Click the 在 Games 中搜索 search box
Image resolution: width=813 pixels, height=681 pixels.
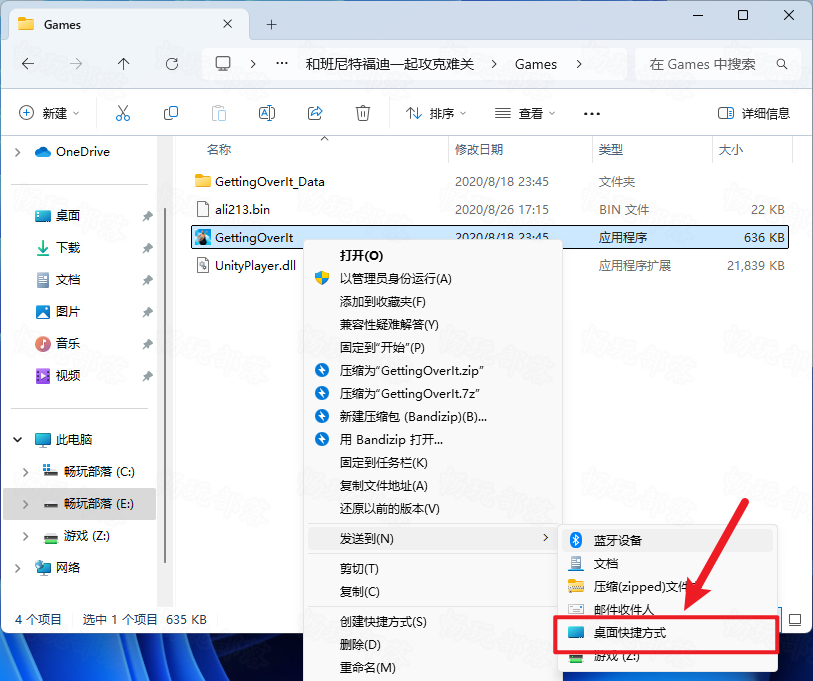(717, 64)
